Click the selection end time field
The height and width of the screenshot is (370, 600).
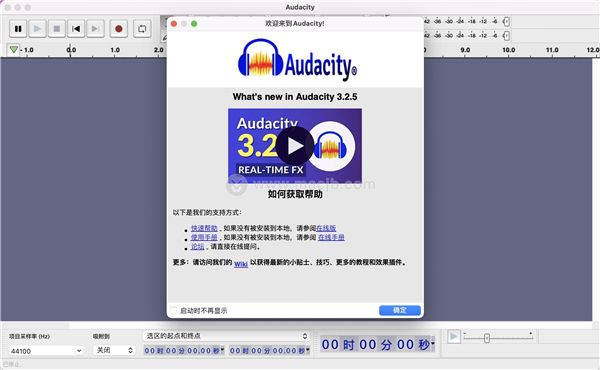(267, 350)
